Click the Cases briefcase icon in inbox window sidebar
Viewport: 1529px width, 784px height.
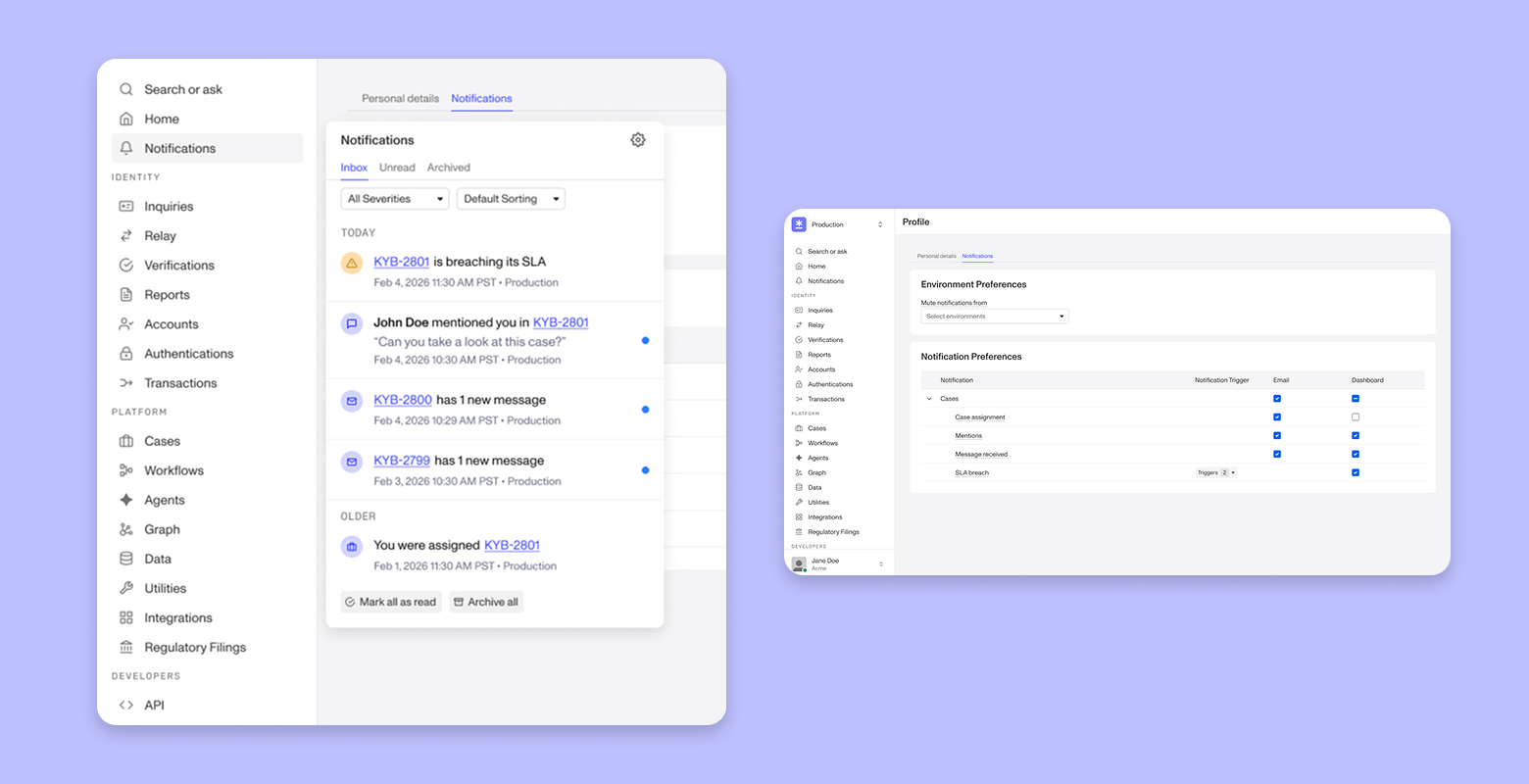point(126,441)
